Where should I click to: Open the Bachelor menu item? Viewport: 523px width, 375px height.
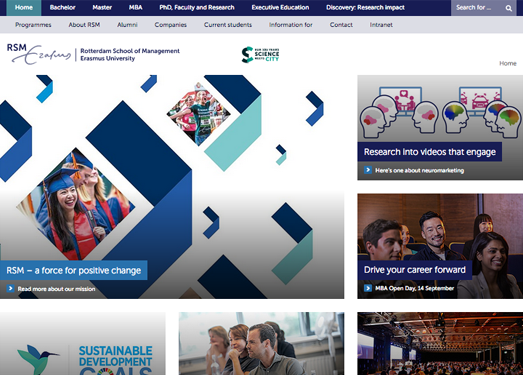[62, 7]
